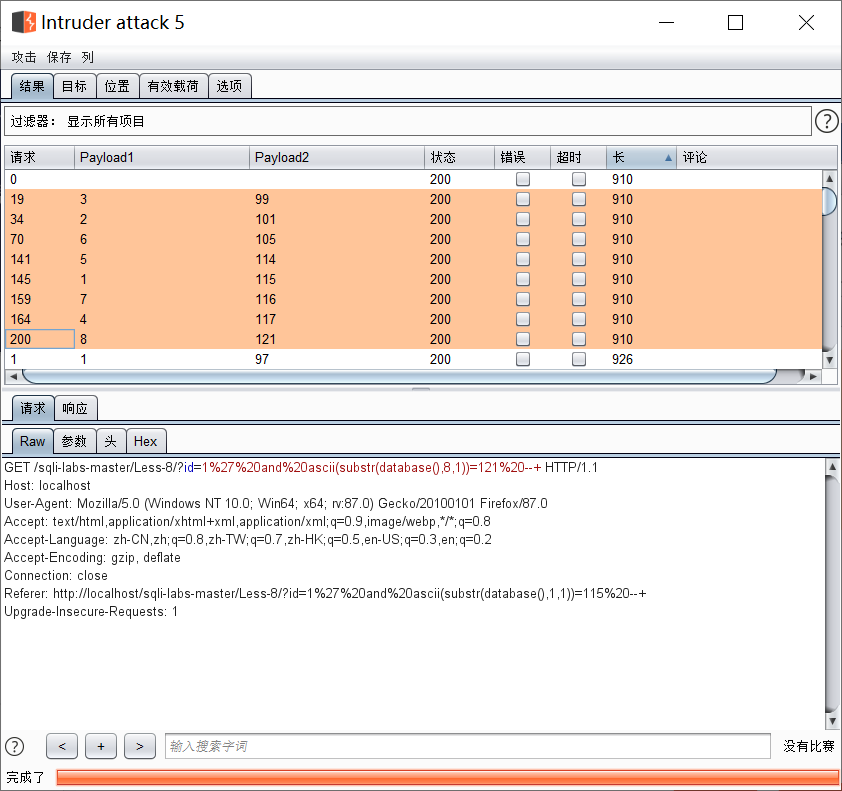Sort by the 错误 column header
This screenshot has width=842, height=791.
pos(522,157)
